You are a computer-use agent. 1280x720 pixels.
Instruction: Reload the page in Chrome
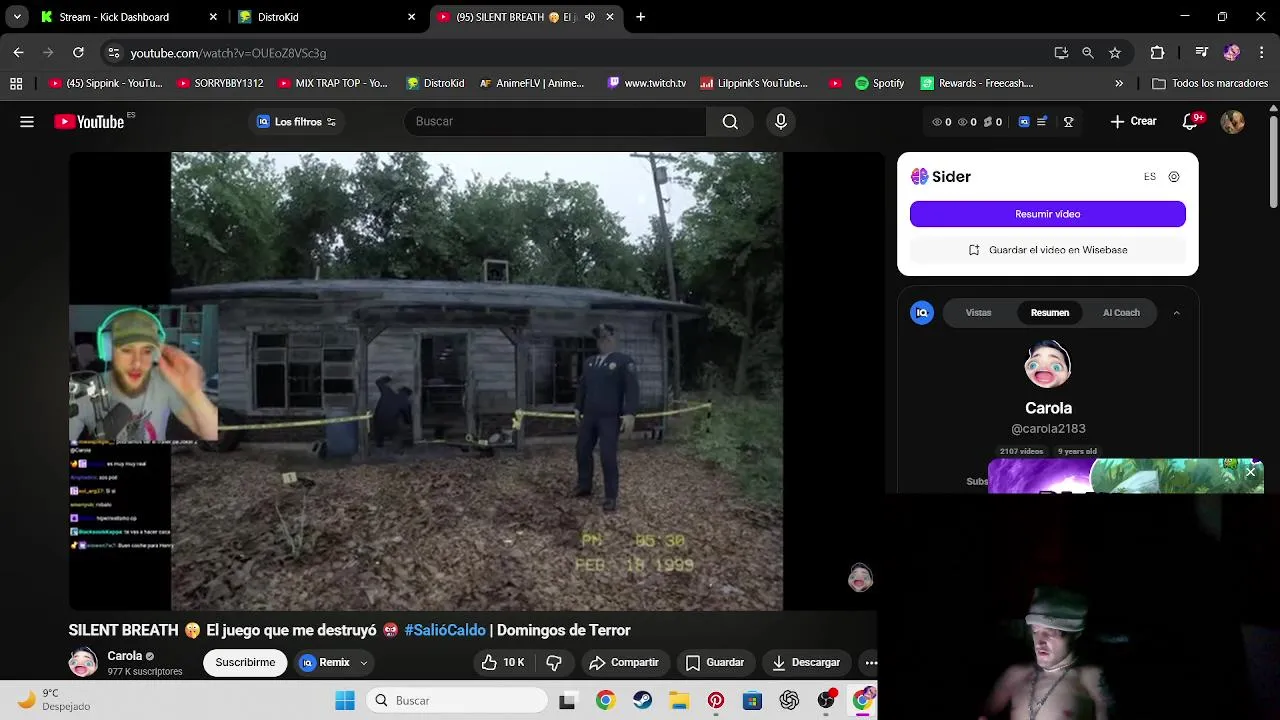78,52
